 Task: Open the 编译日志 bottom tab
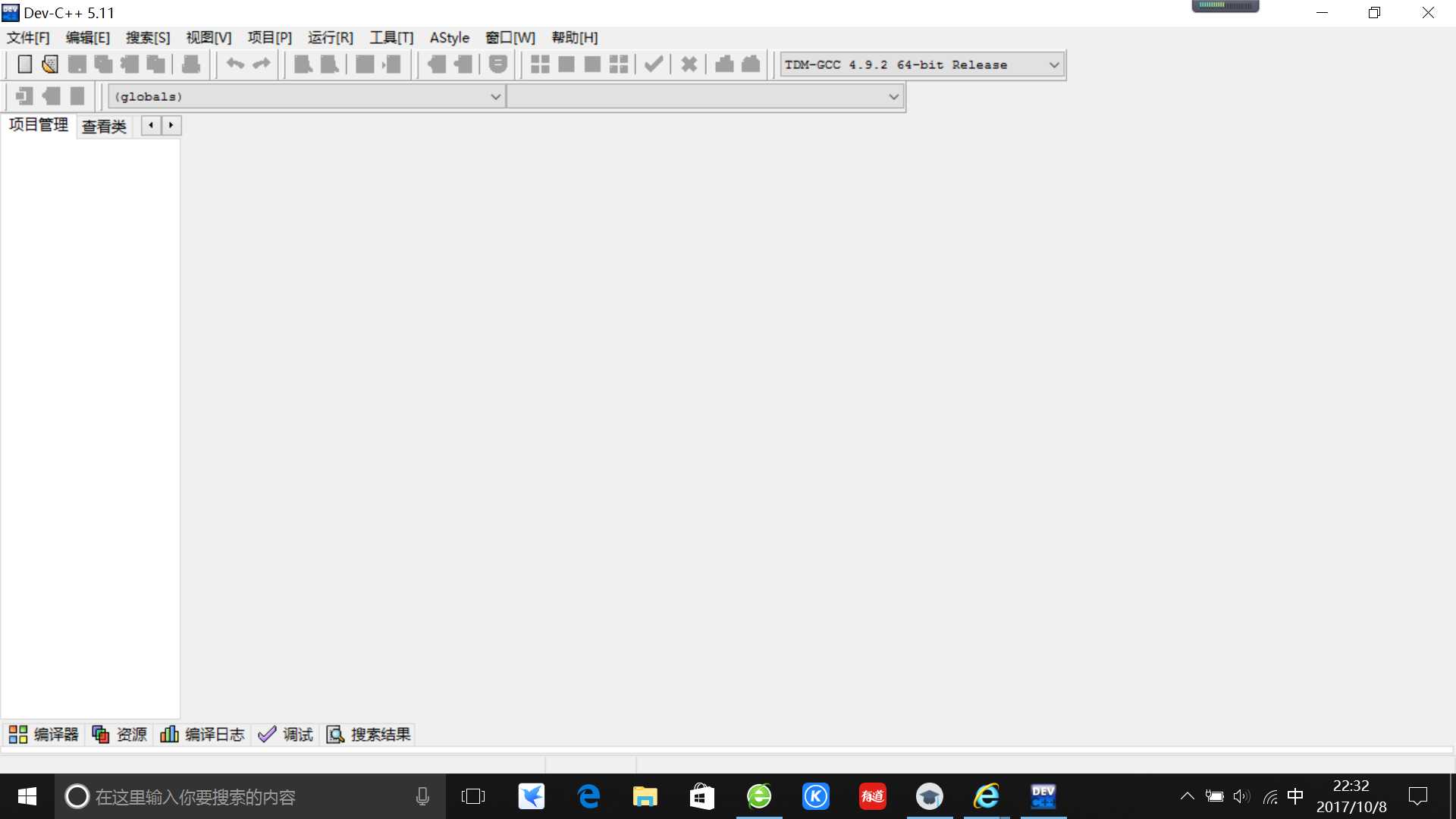[202, 734]
